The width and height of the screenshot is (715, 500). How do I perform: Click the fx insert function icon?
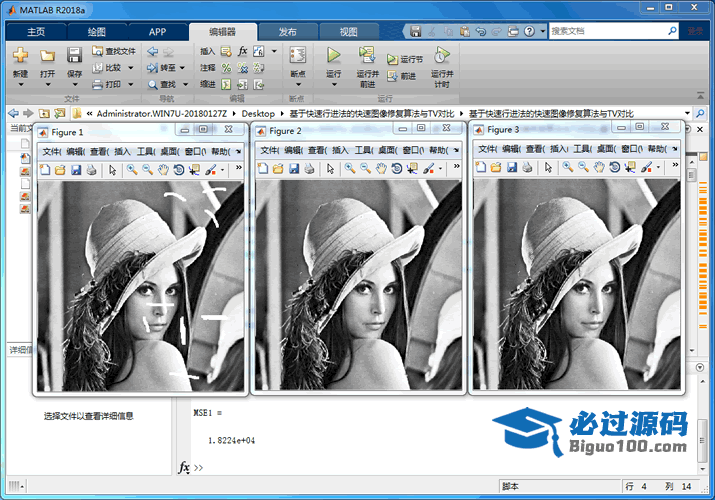tap(243, 51)
